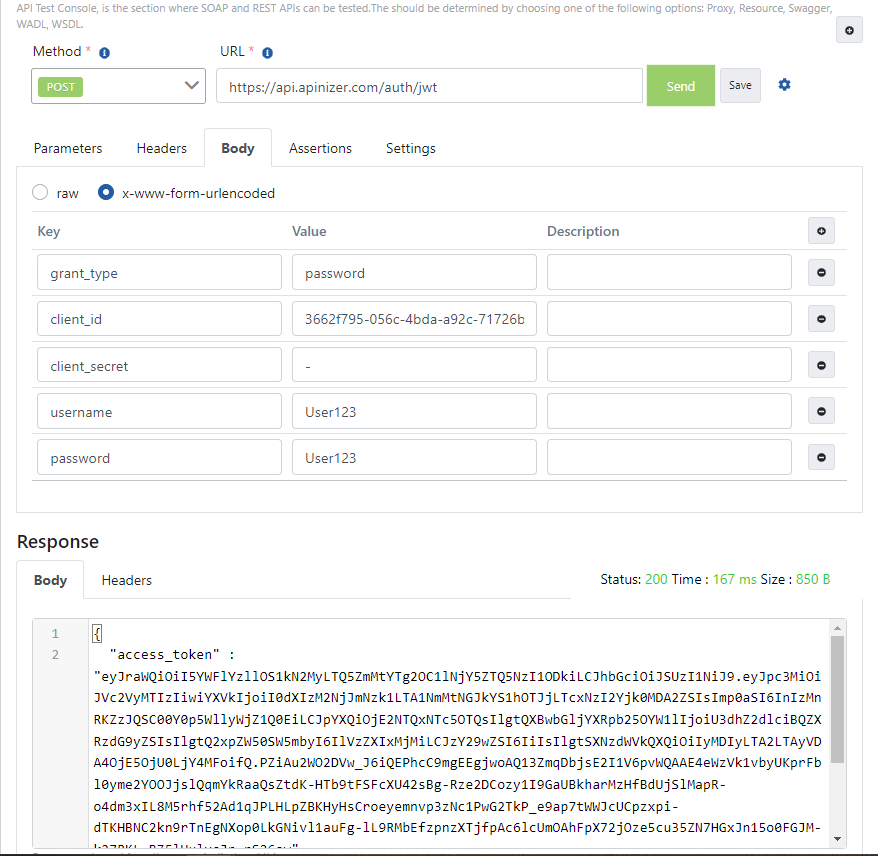Remove the client_secret parameter row
This screenshot has height=856, width=878.
click(x=821, y=364)
